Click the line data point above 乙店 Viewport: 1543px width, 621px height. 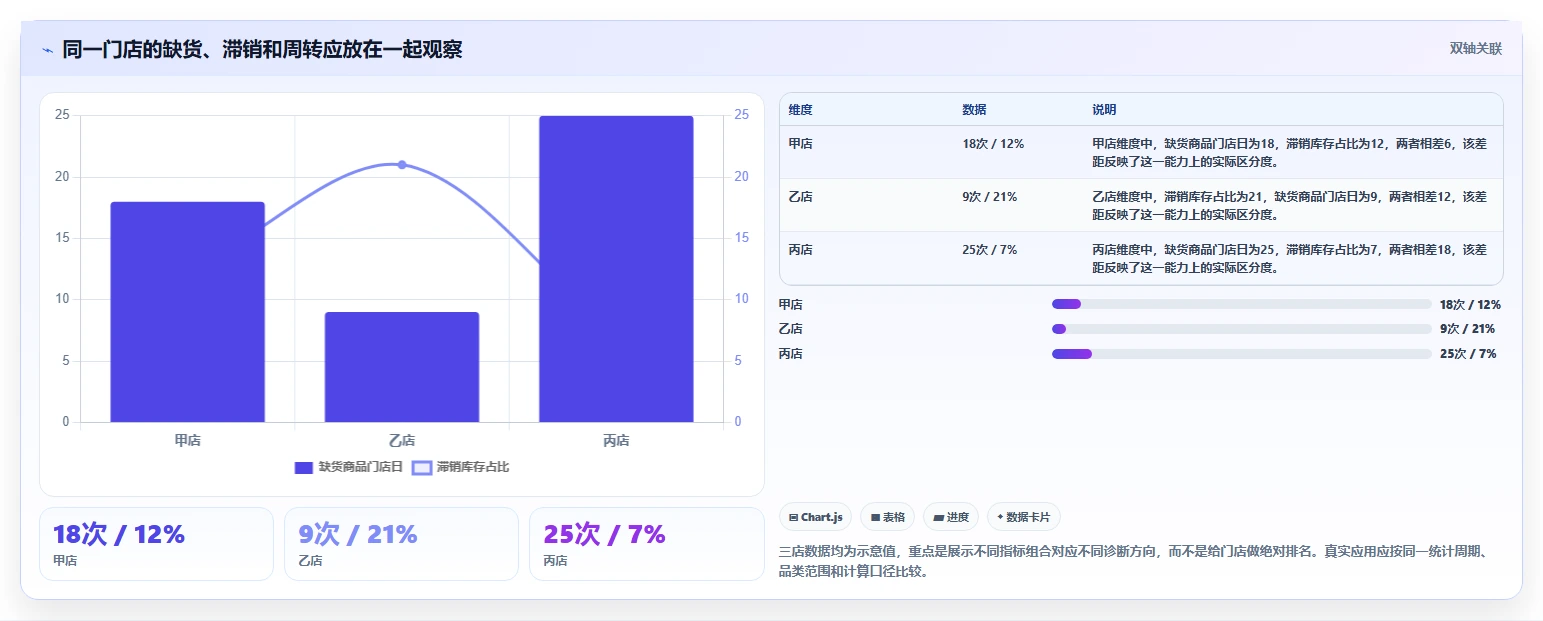click(402, 164)
